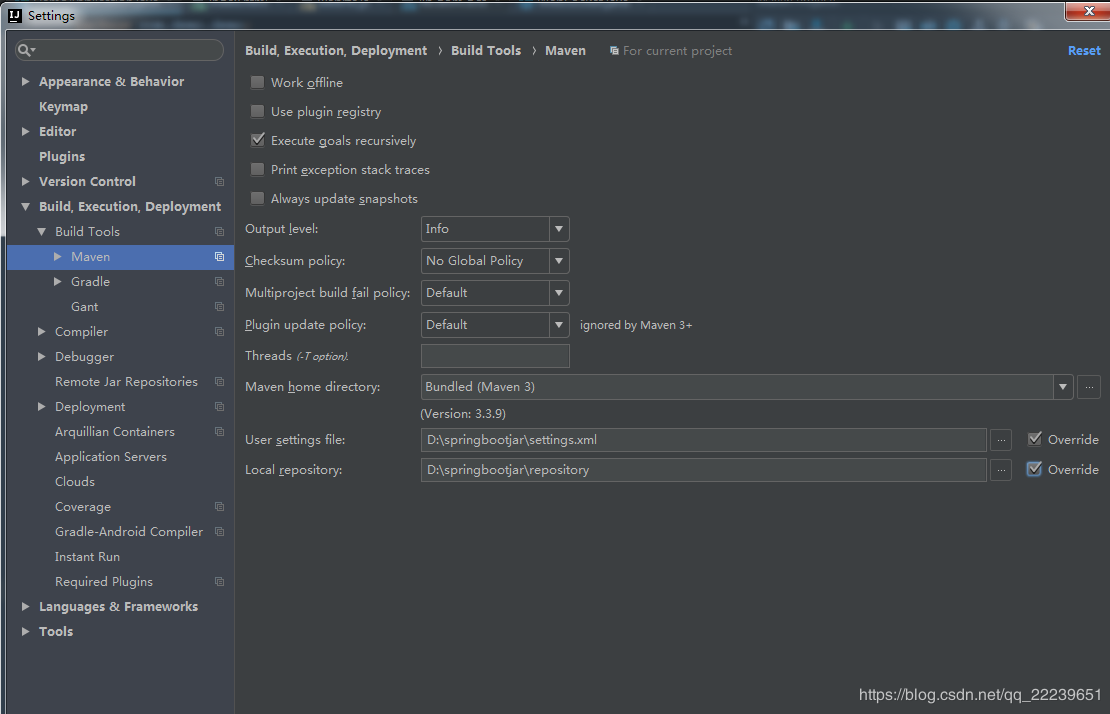Click Build Tools in the breadcrumb
This screenshot has height=714, width=1110.
point(486,51)
